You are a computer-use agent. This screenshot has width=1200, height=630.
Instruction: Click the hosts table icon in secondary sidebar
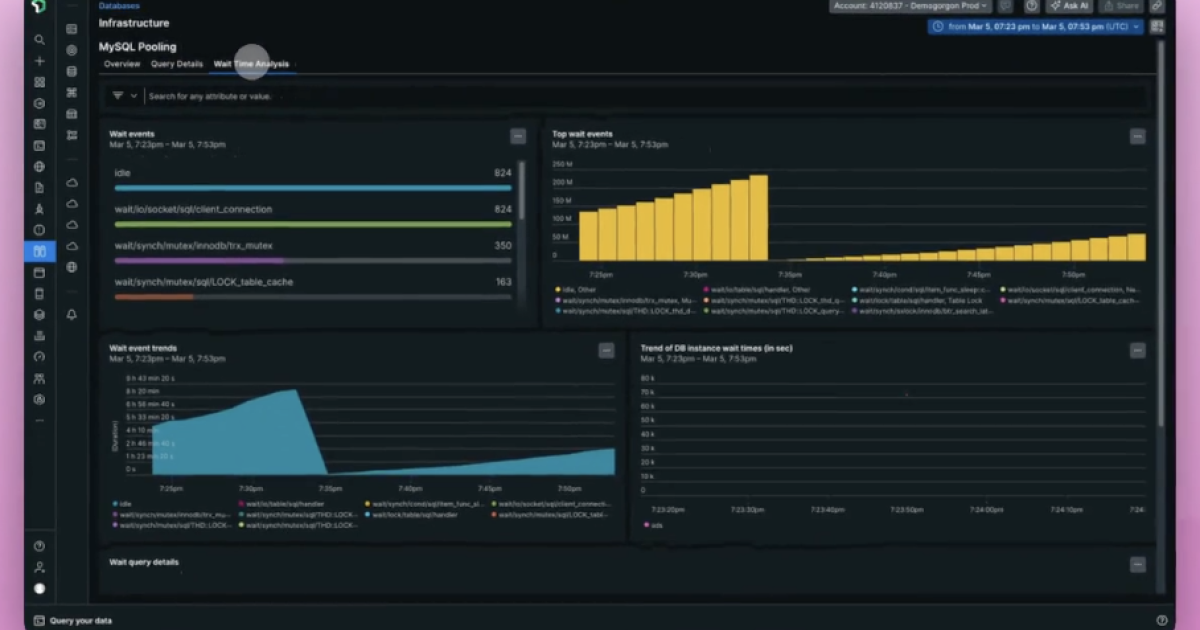click(x=72, y=29)
